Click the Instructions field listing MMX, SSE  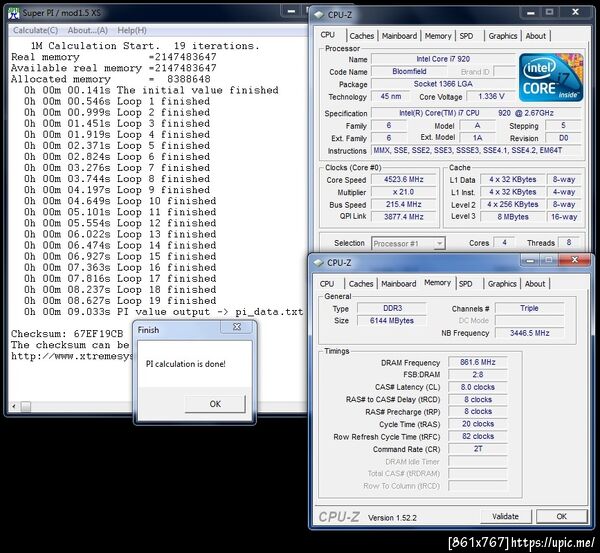476,150
